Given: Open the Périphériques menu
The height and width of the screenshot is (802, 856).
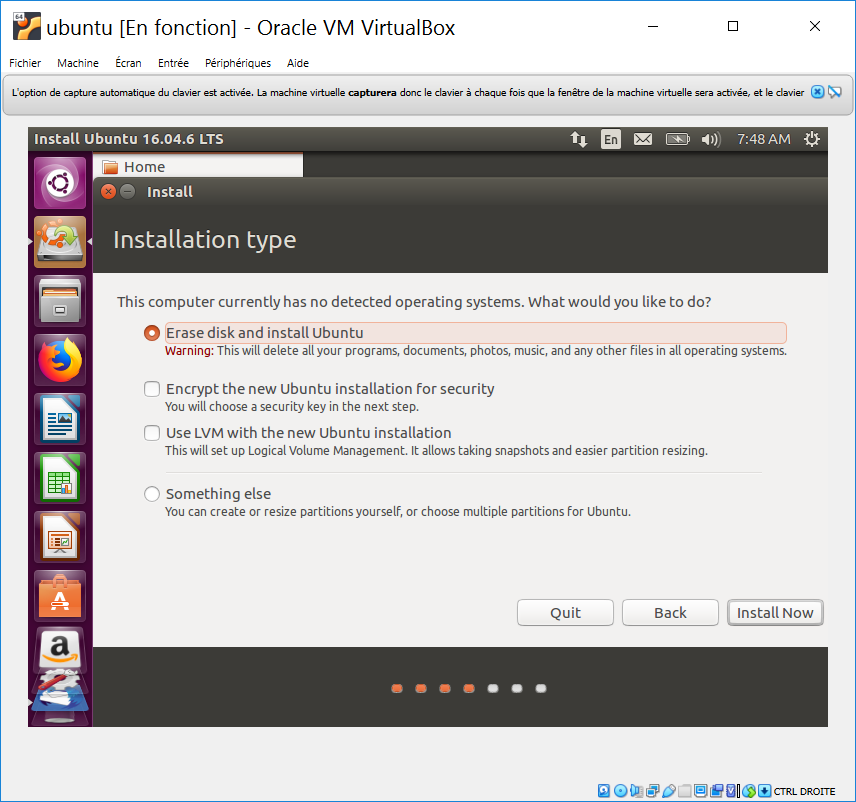Looking at the screenshot, I should [x=238, y=63].
